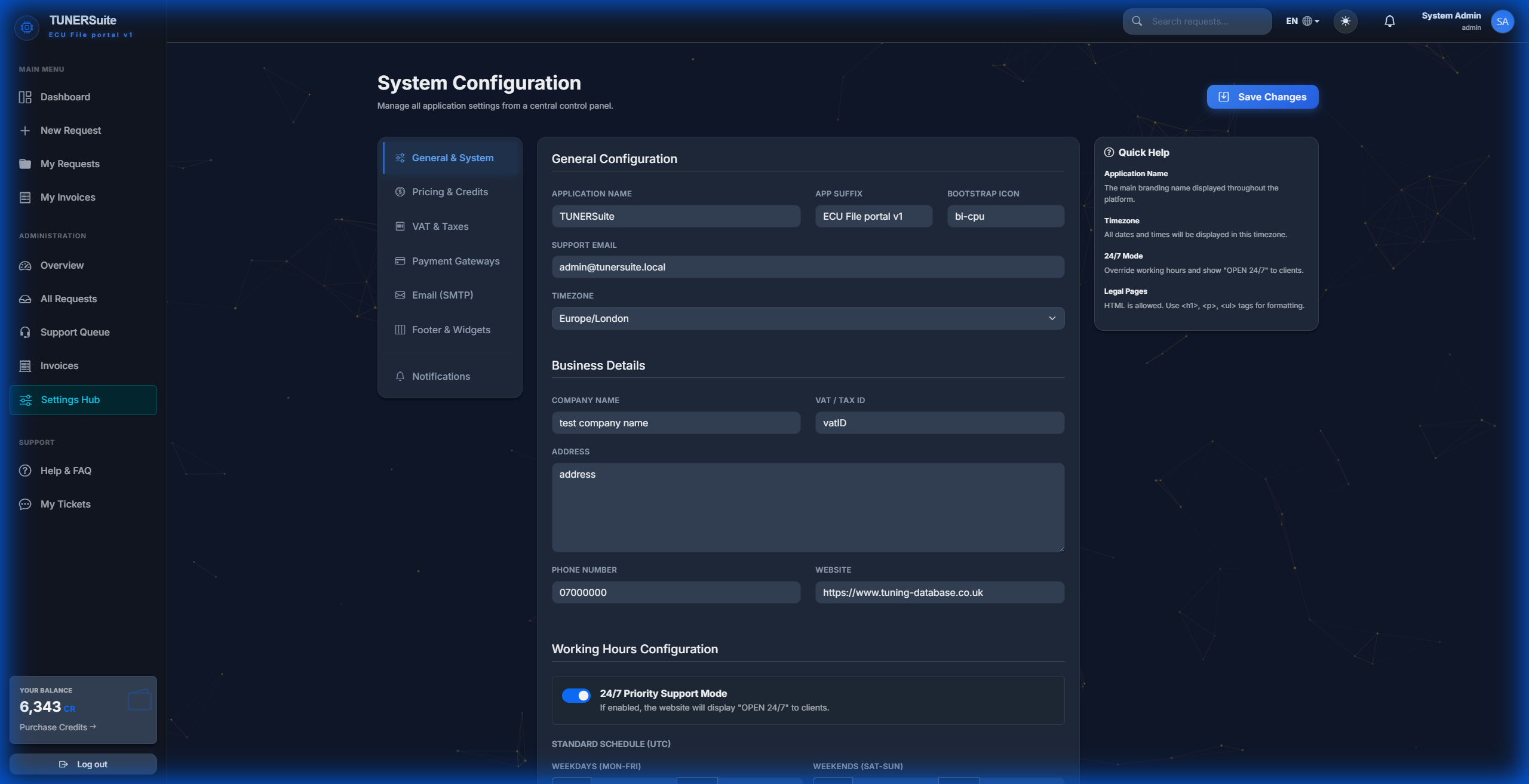Viewport: 1529px width, 784px height.
Task: Open the notifications bell icon
Action: click(1389, 21)
